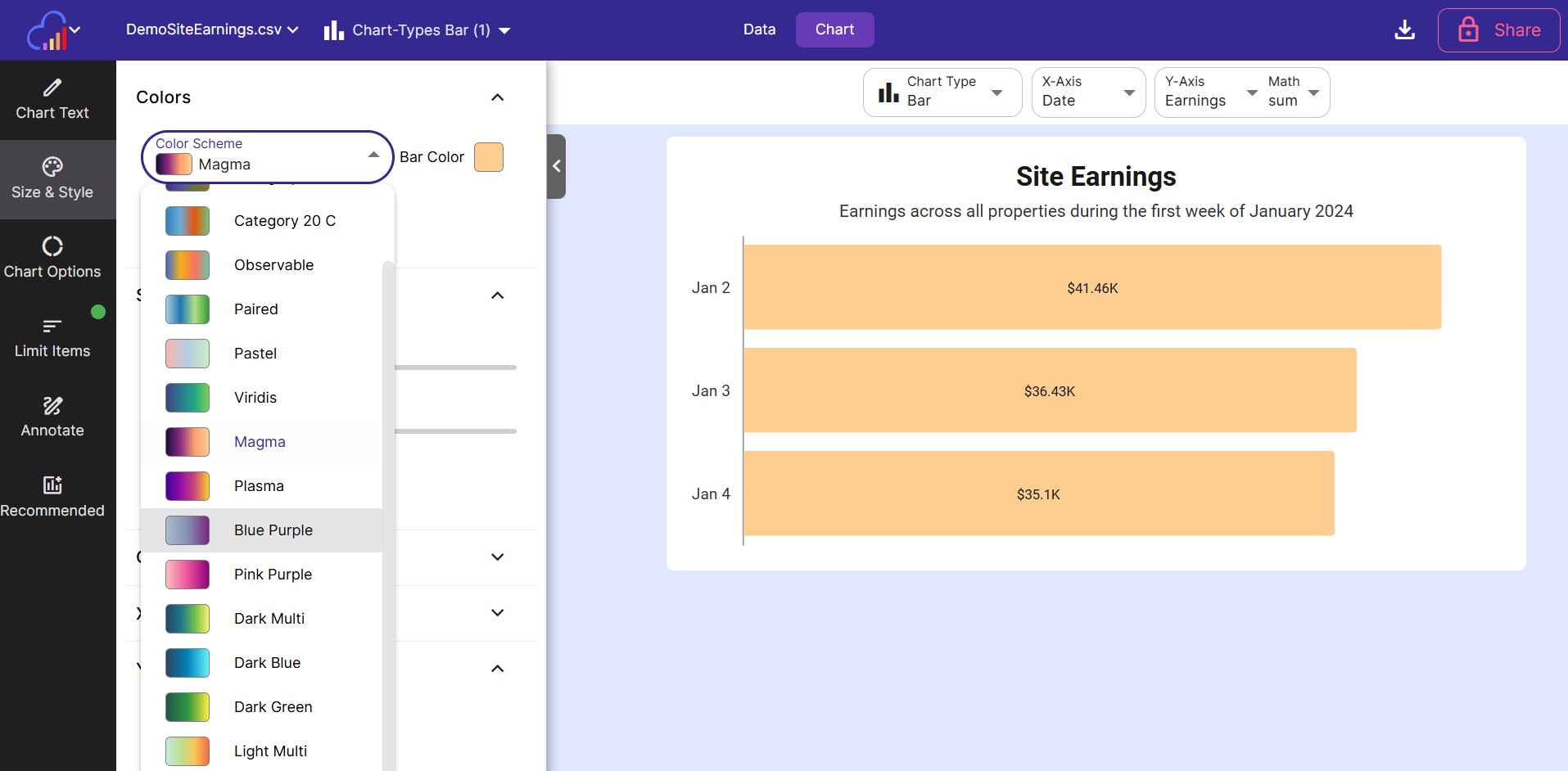This screenshot has height=771, width=1568.
Task: Switch to the Data tab
Action: coord(759,29)
